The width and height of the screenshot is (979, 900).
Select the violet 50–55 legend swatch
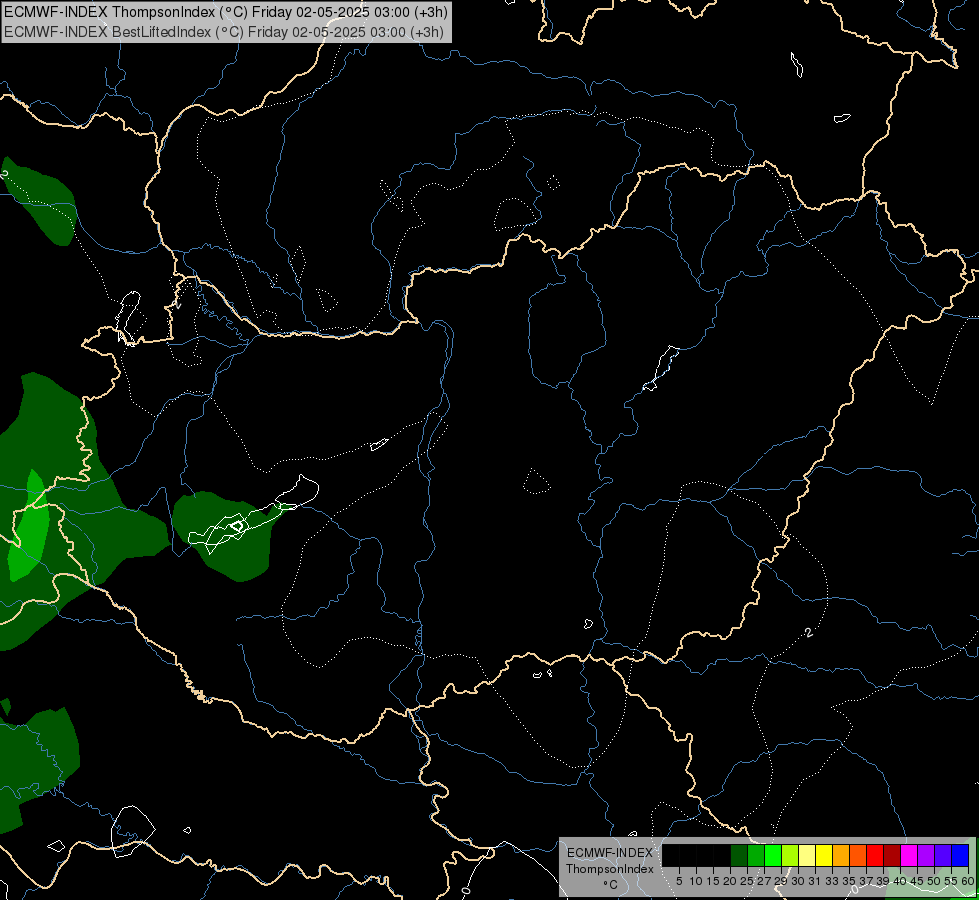pyautogui.click(x=943, y=855)
